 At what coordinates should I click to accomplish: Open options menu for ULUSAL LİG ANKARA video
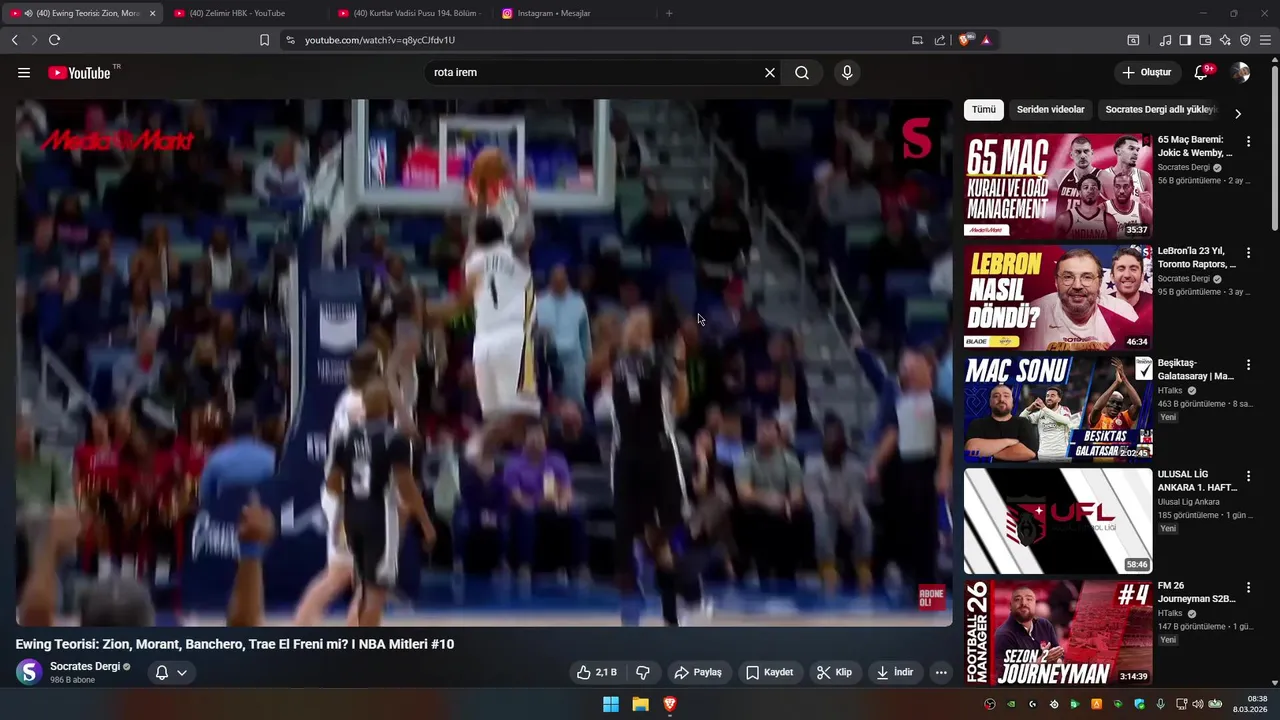pos(1248,477)
